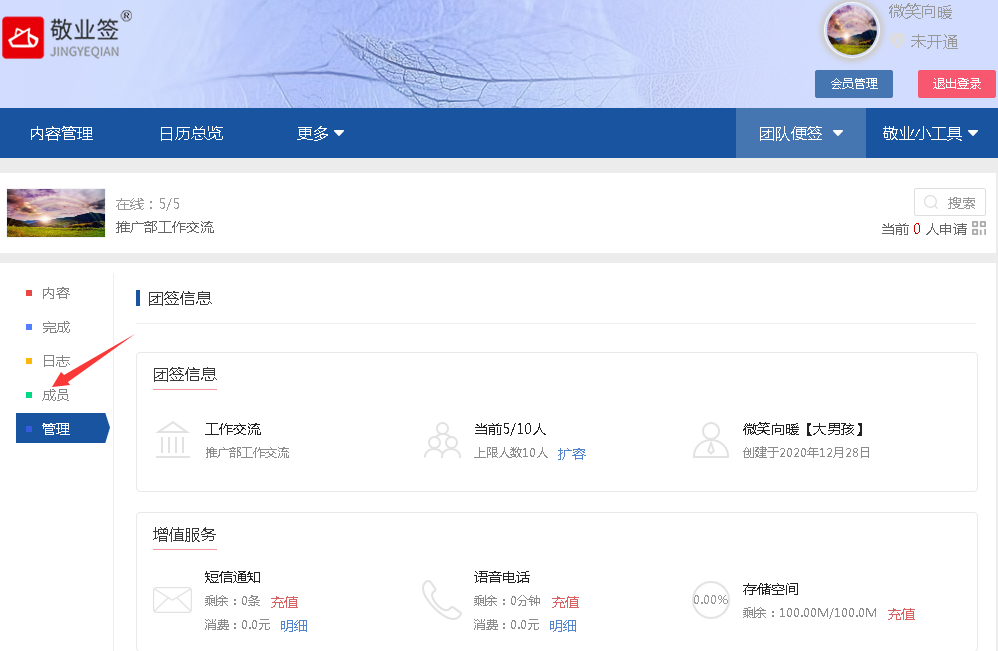Click the creator person icon beside 微笑向暖
This screenshot has height=651, width=998.
(710, 440)
